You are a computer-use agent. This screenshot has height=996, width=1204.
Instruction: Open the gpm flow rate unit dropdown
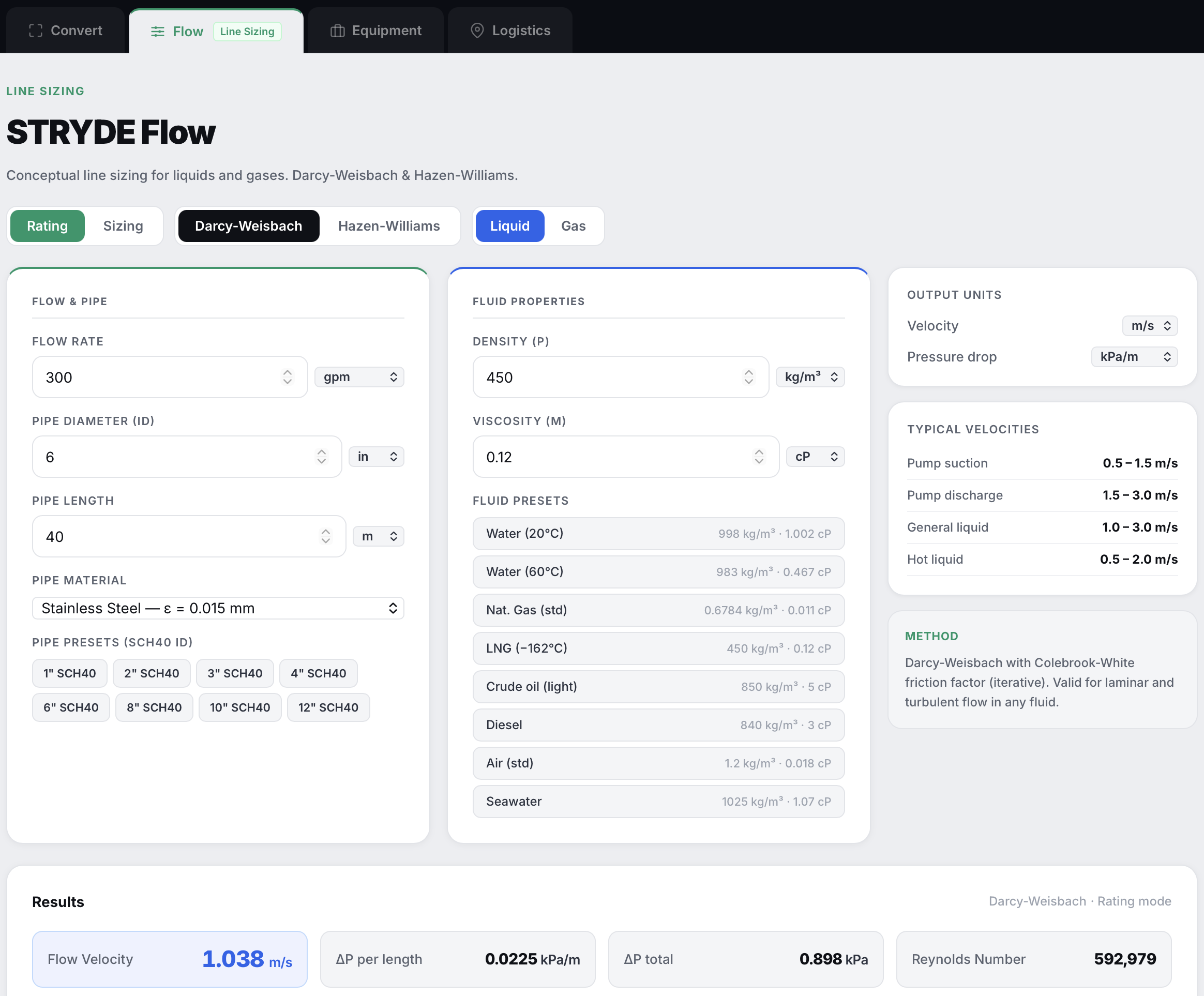tap(359, 378)
